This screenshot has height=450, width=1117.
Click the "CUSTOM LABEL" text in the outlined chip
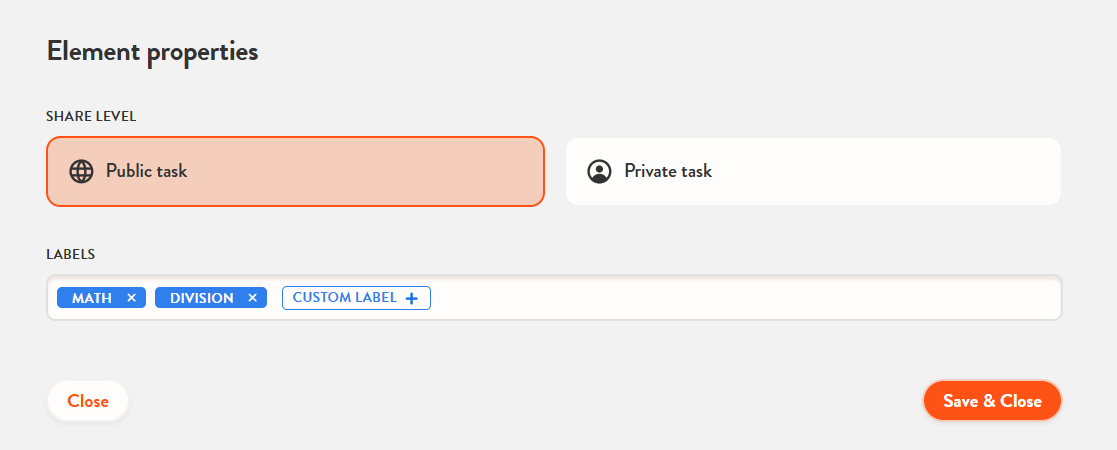[344, 298]
